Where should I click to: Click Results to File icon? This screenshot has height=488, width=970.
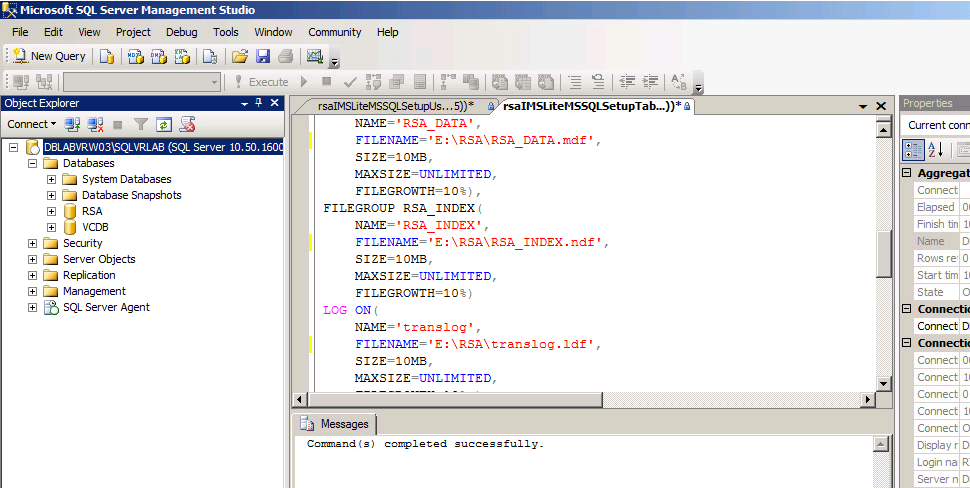[x=546, y=82]
